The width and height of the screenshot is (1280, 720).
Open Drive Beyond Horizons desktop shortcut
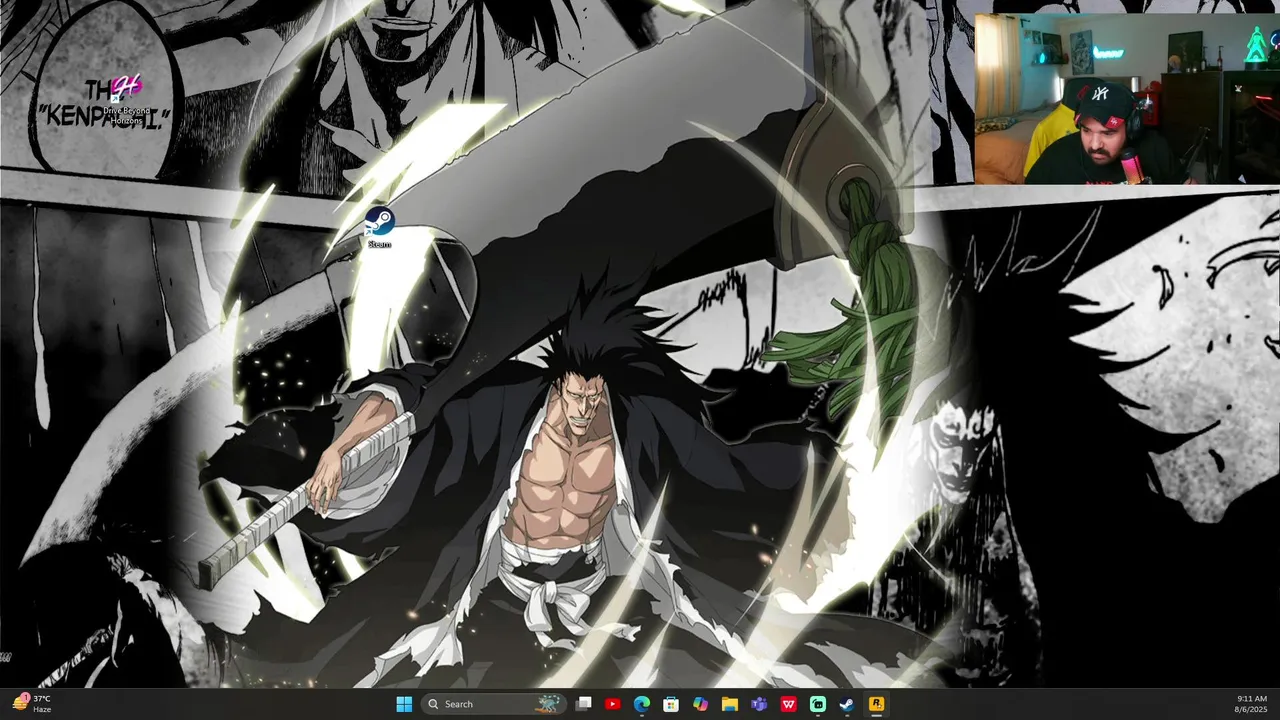[x=127, y=101]
